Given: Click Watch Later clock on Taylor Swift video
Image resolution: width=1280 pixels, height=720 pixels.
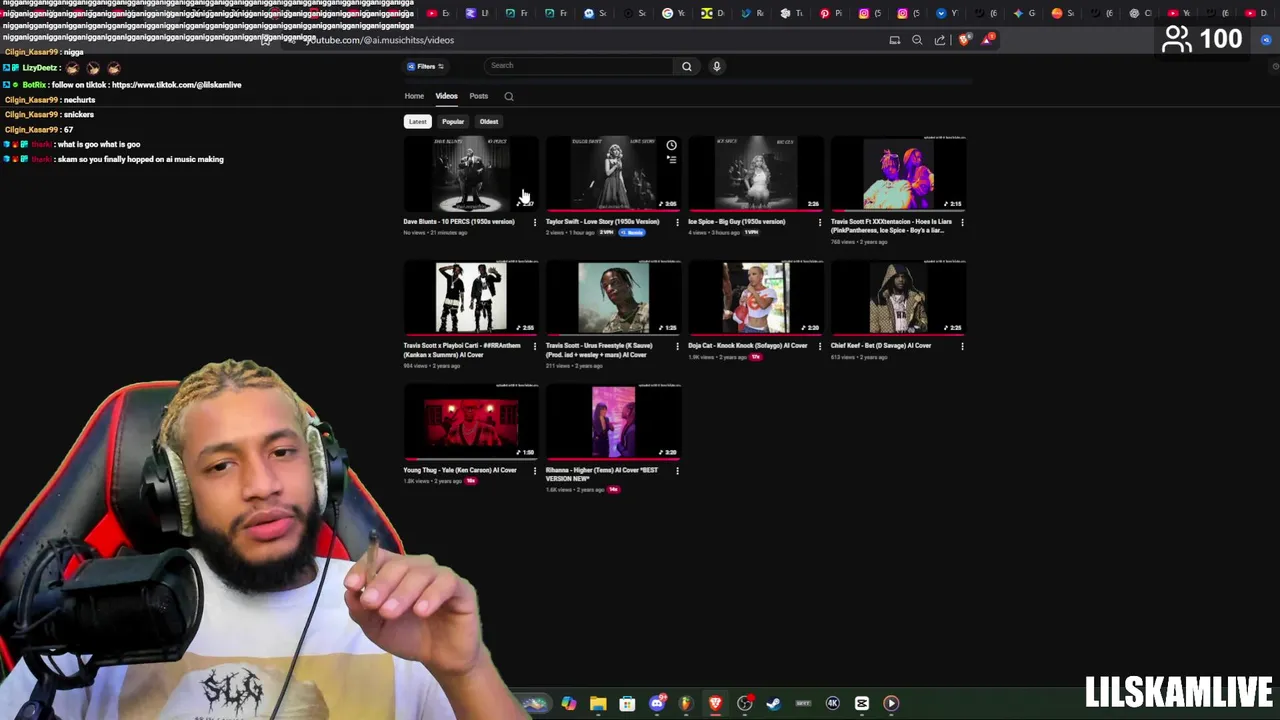Looking at the screenshot, I should click(671, 145).
